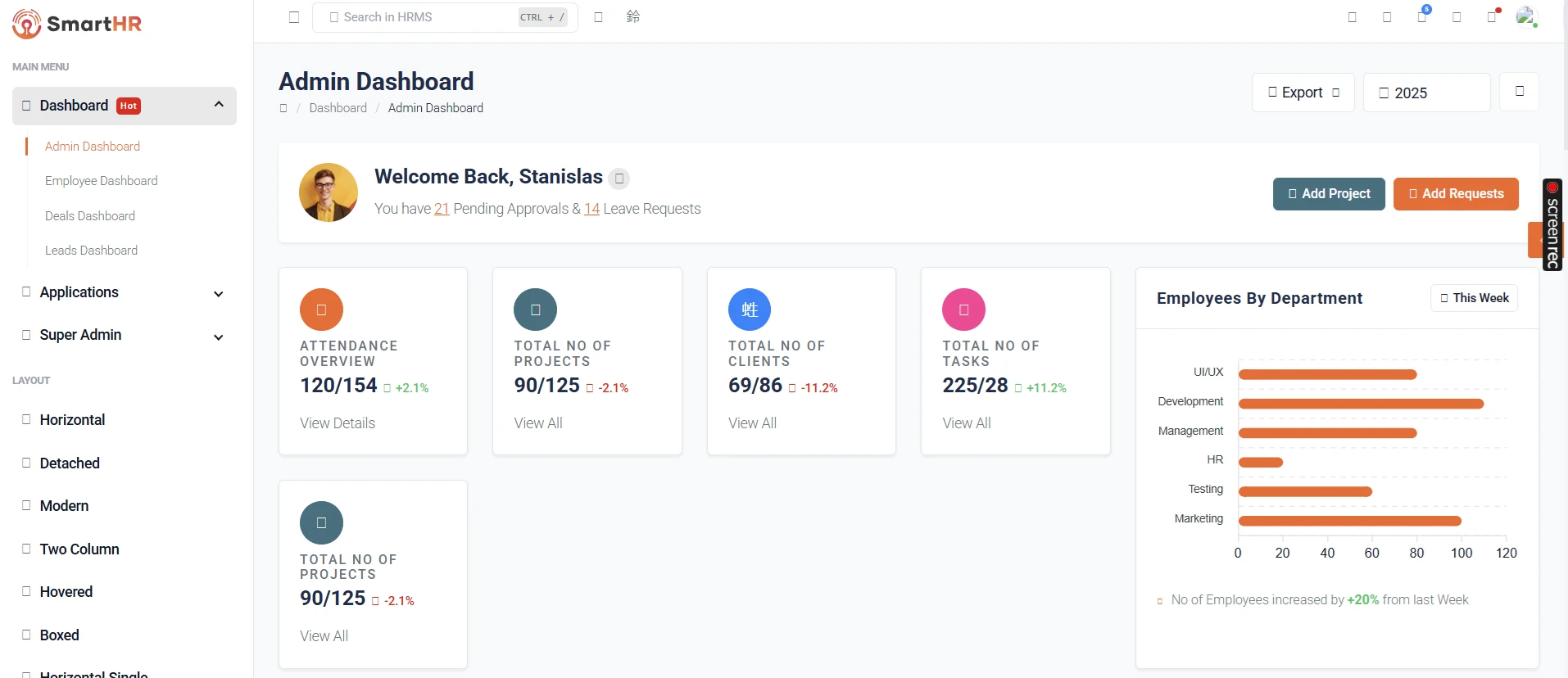Screen dimensions: 1568x678
Task: Open the Export dropdown
Action: [x=1303, y=93]
